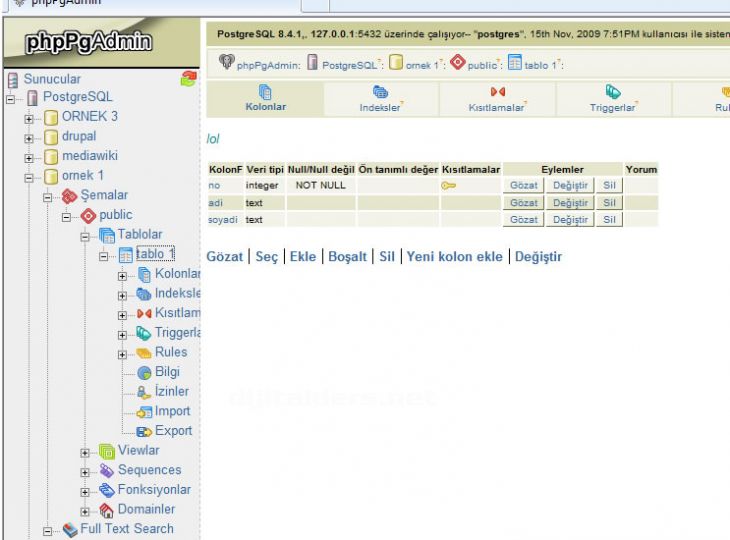
Task: Click the Kısıtlamalar constraints icon in tree
Action: pyautogui.click(x=144, y=314)
